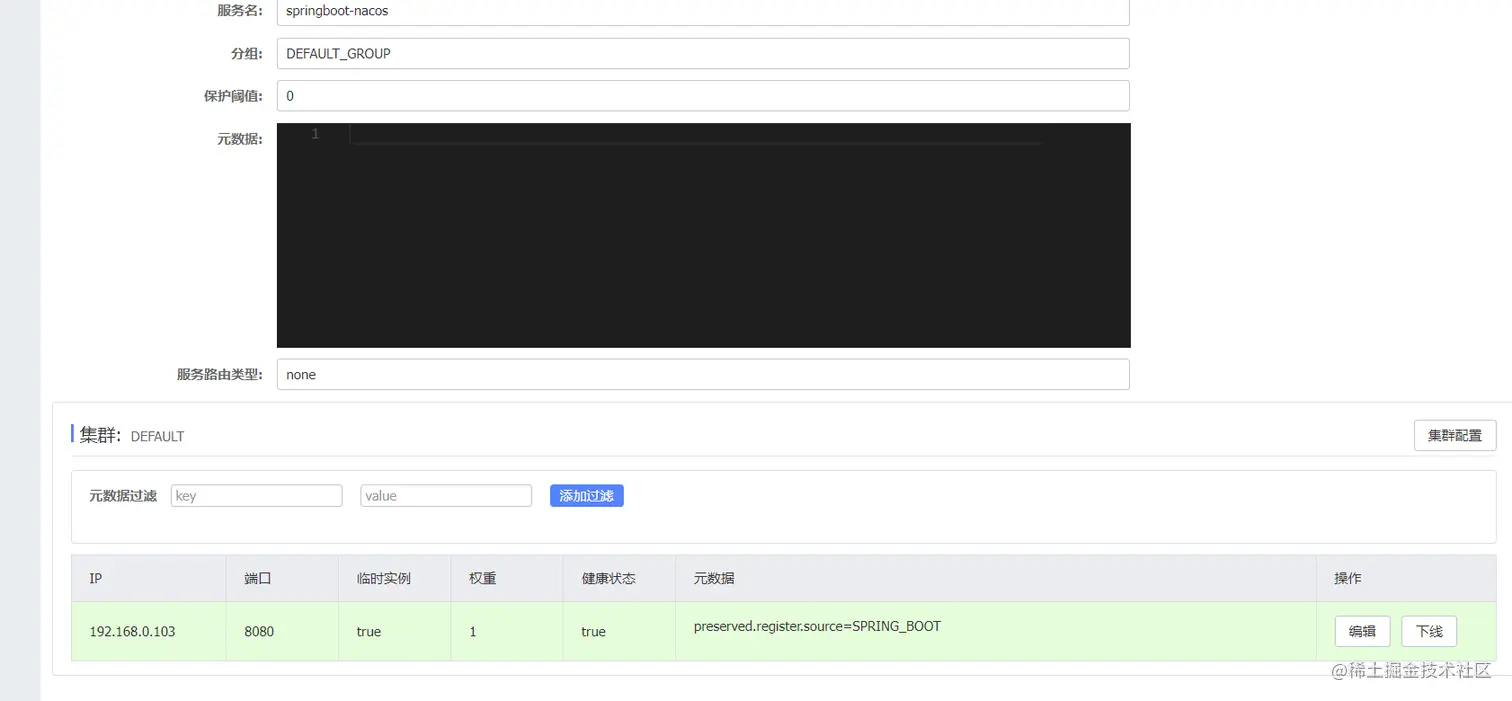This screenshot has width=1512, height=701.
Task: Click the IP column header
Action: pyautogui.click(x=95, y=578)
